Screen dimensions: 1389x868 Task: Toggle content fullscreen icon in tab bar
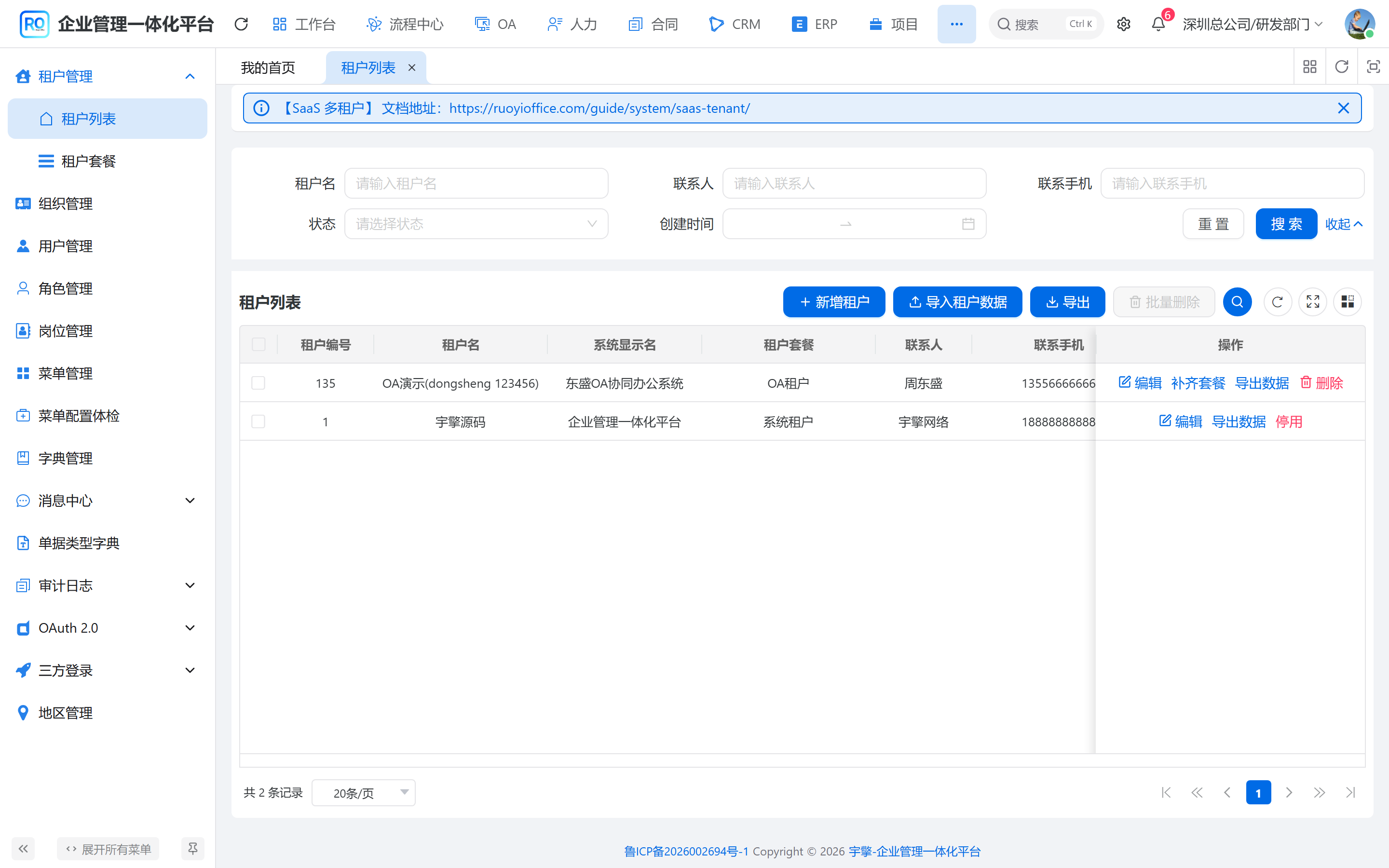[1373, 67]
